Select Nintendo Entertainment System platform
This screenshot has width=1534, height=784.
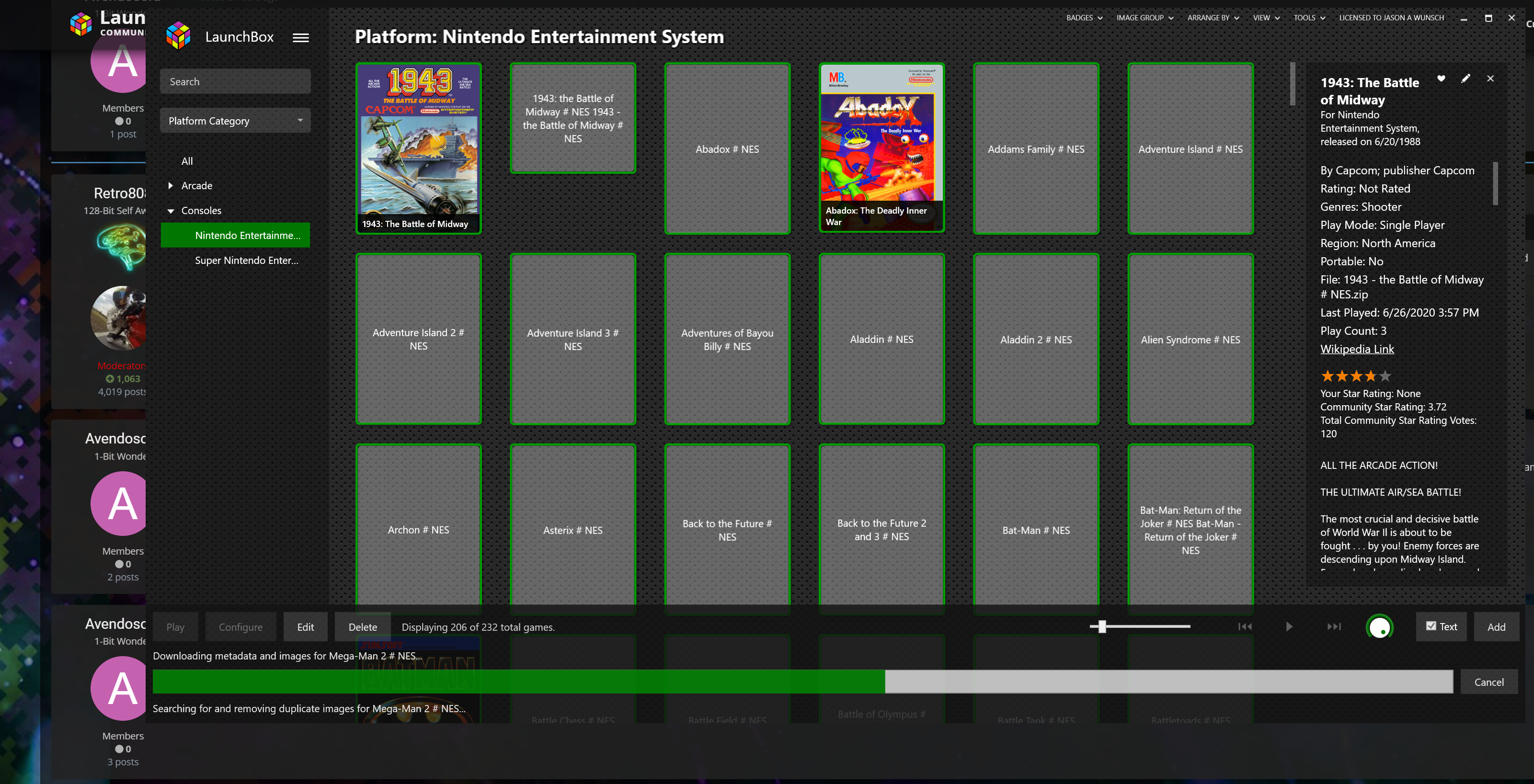pyautogui.click(x=235, y=235)
